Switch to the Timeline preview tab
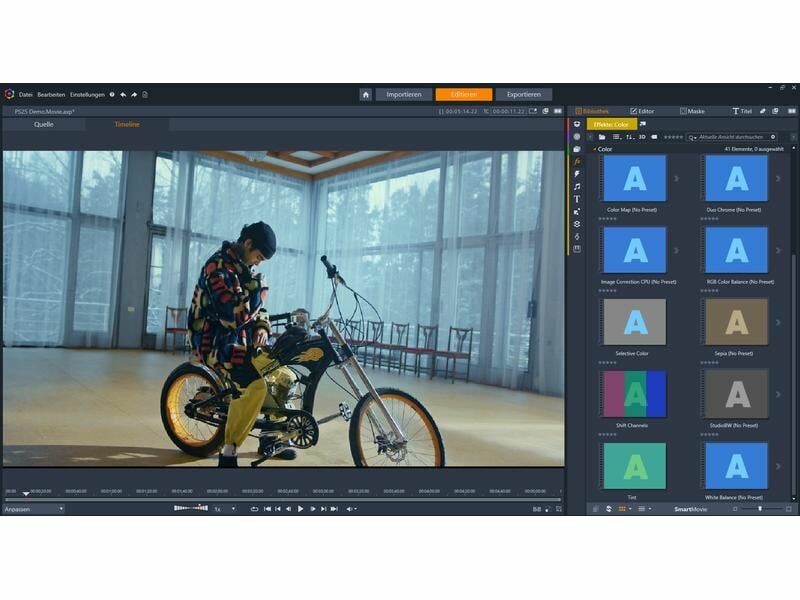This screenshot has height=600, width=800. pyautogui.click(x=127, y=124)
